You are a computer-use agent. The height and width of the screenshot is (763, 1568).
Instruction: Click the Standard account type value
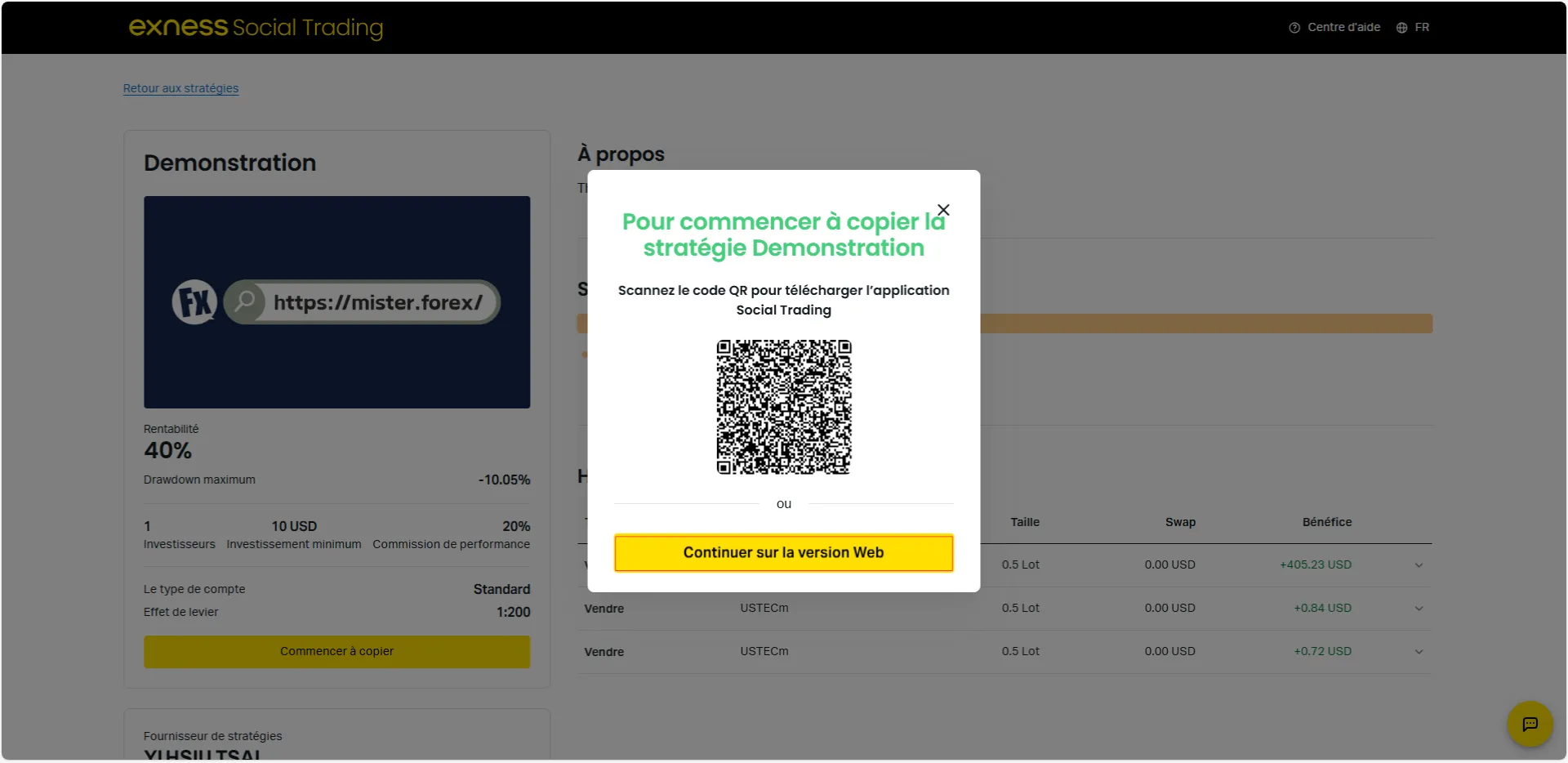[x=501, y=589]
